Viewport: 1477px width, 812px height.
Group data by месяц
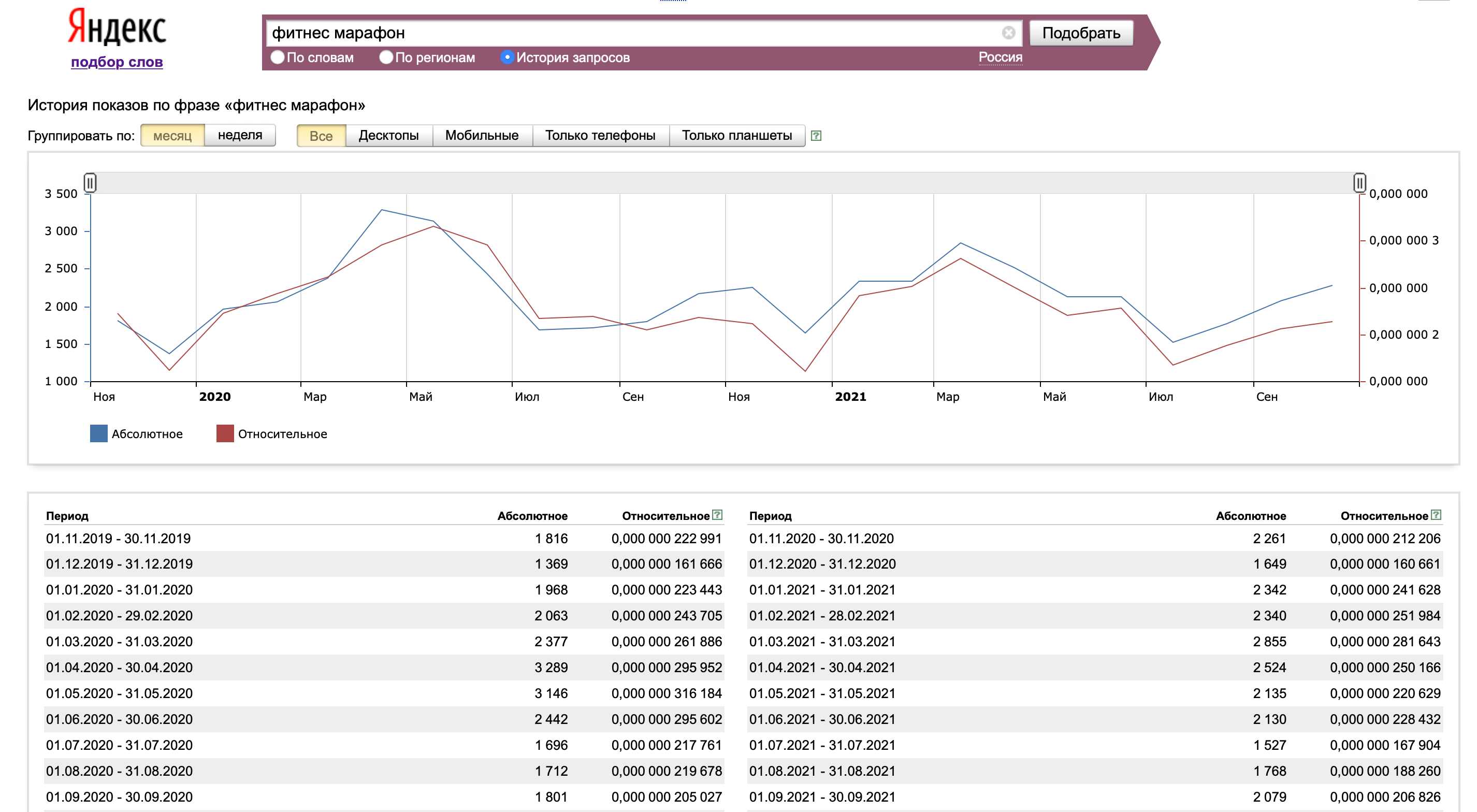click(172, 135)
